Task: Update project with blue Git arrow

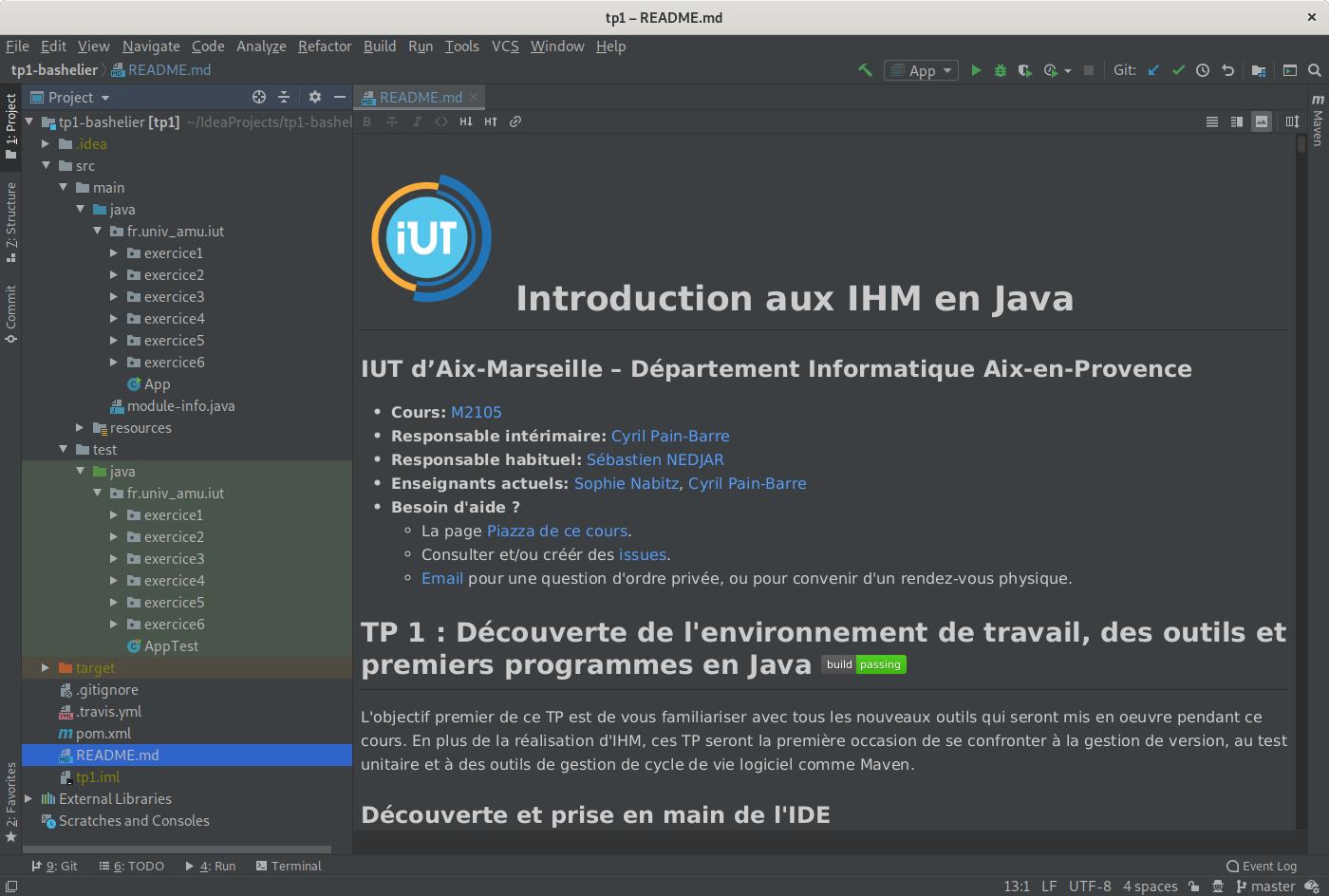Action: [x=1153, y=70]
